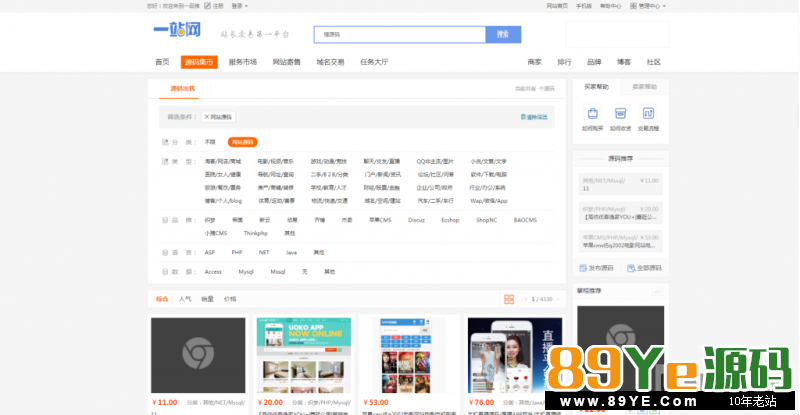The image size is (800, 415).
Task: Filter by 苹果CMS brand
Action: pos(380,220)
